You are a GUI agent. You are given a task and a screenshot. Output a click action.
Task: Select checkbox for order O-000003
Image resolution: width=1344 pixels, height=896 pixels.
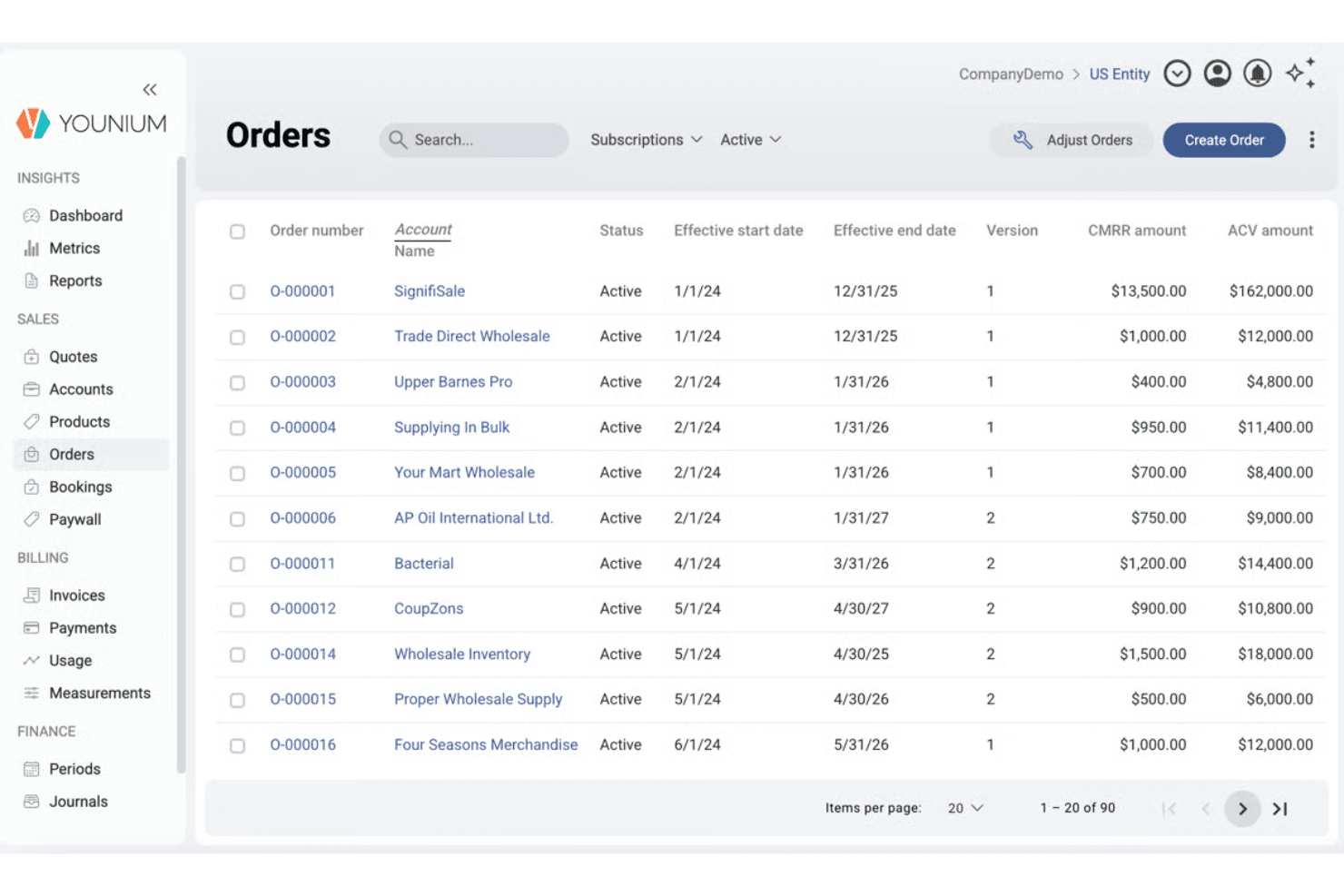237,382
